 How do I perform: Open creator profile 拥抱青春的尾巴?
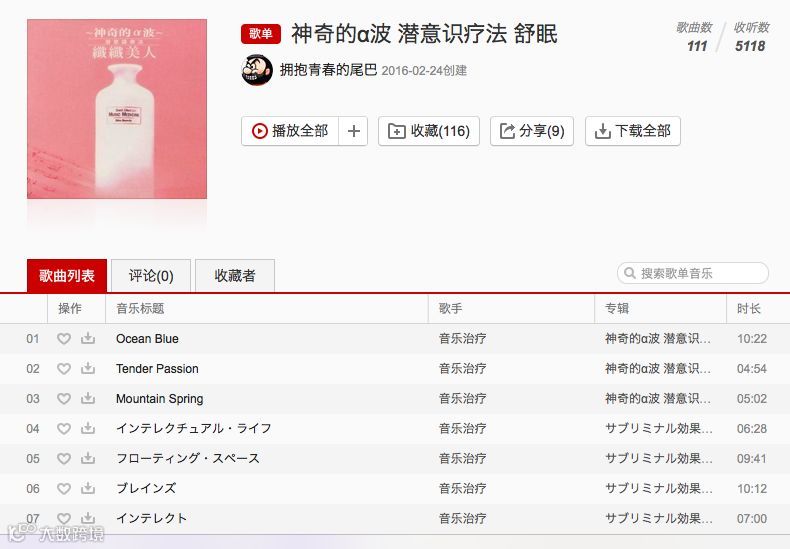click(328, 70)
